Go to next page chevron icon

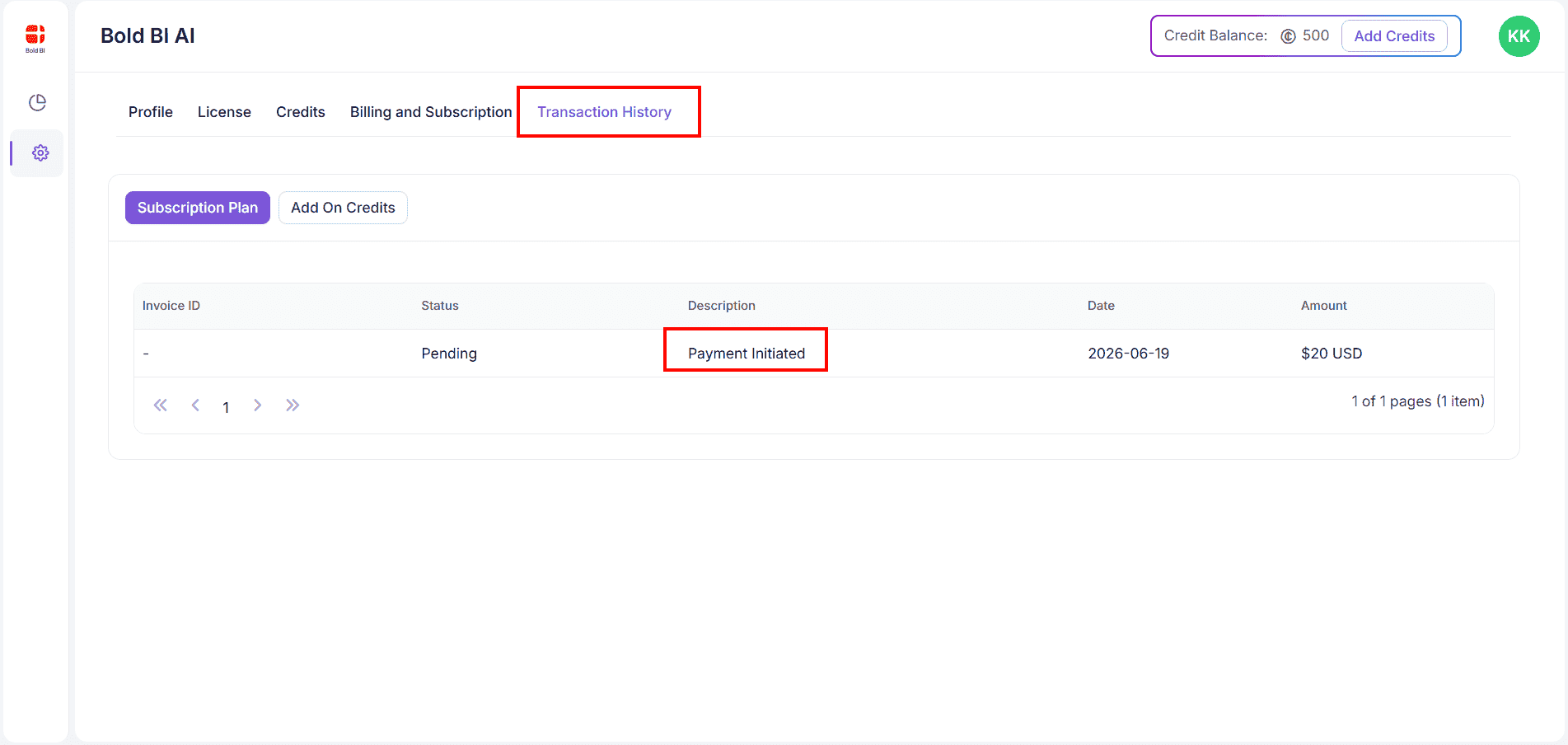coord(258,405)
